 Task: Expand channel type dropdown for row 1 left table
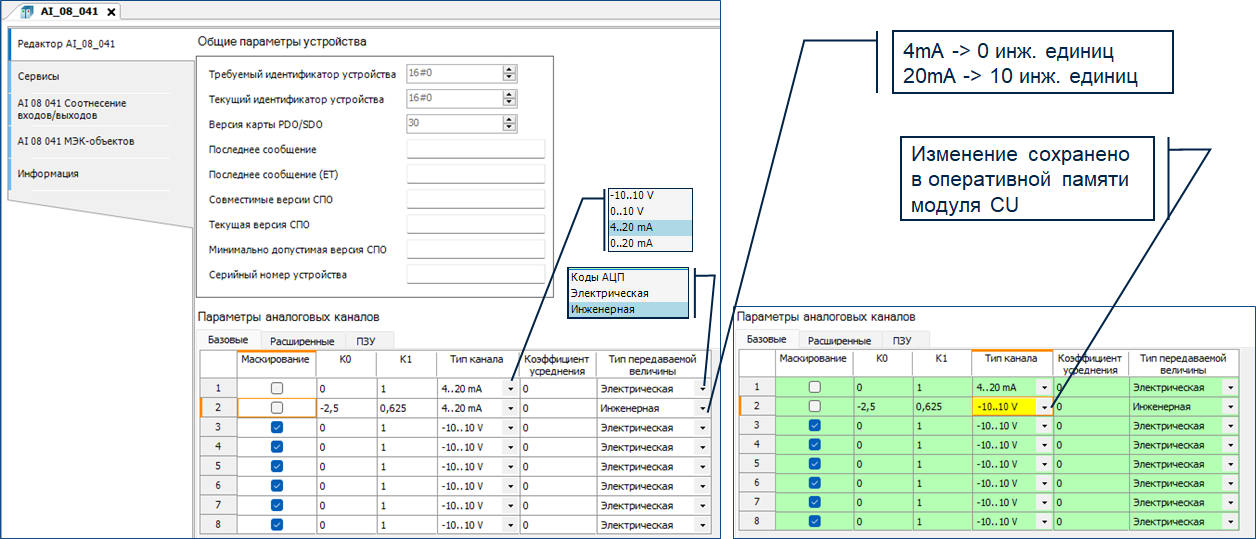click(x=511, y=389)
